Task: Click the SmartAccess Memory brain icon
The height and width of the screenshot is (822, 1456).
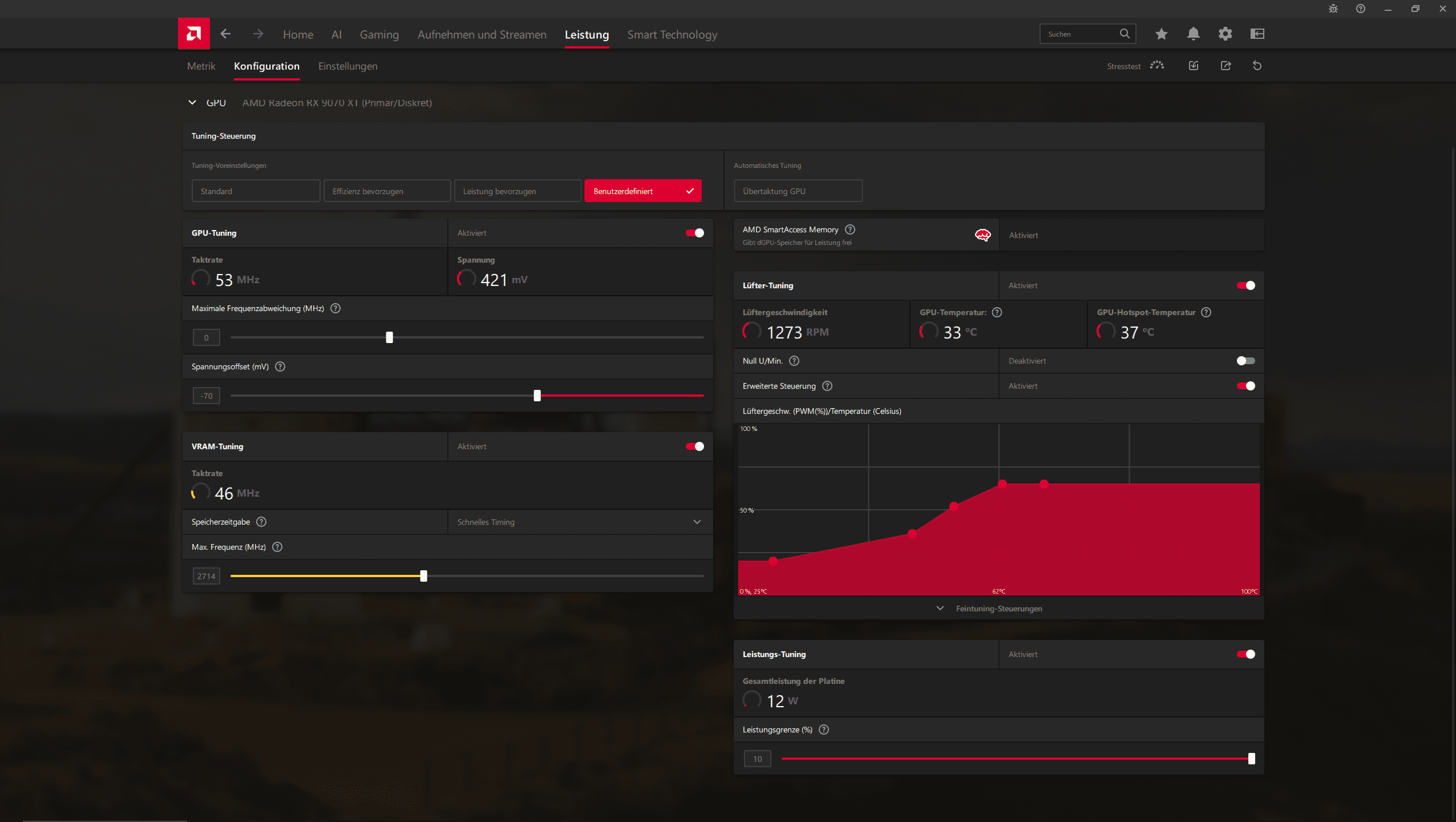Action: (x=982, y=235)
